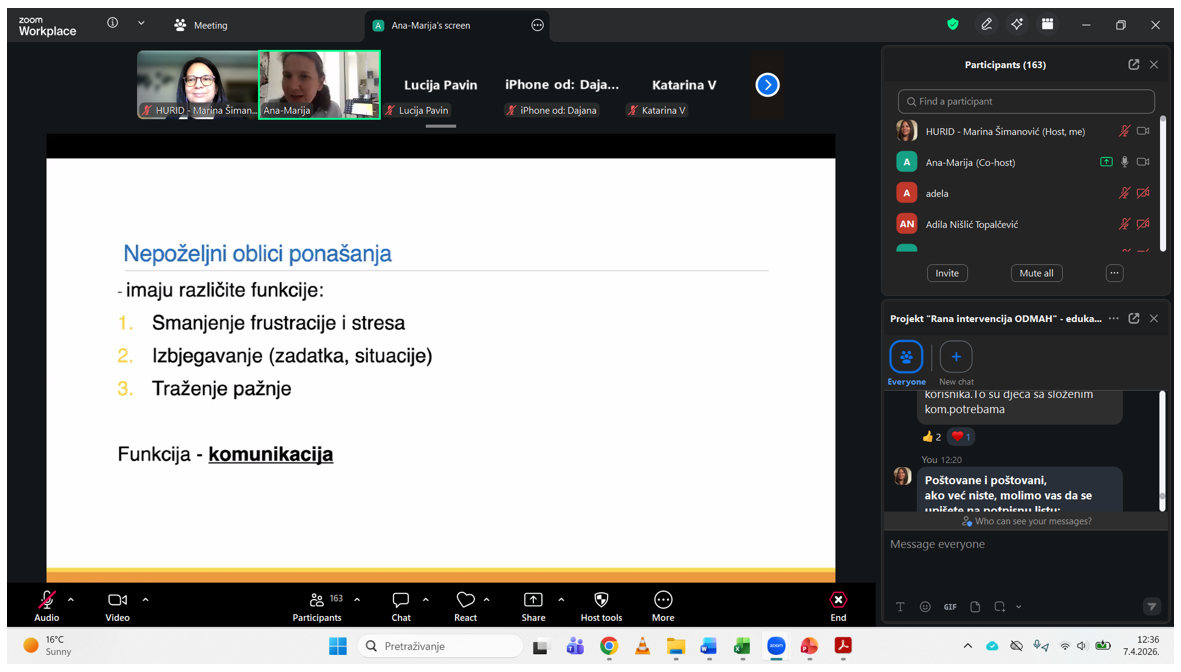
Task: Open the dropdown next to screenshot icon
Action: [x=1019, y=607]
